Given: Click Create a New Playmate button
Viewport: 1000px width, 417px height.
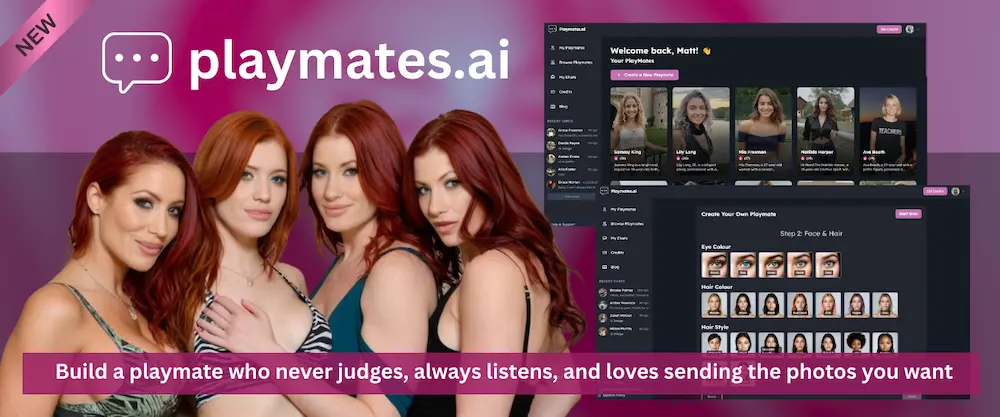Looking at the screenshot, I should point(644,75).
